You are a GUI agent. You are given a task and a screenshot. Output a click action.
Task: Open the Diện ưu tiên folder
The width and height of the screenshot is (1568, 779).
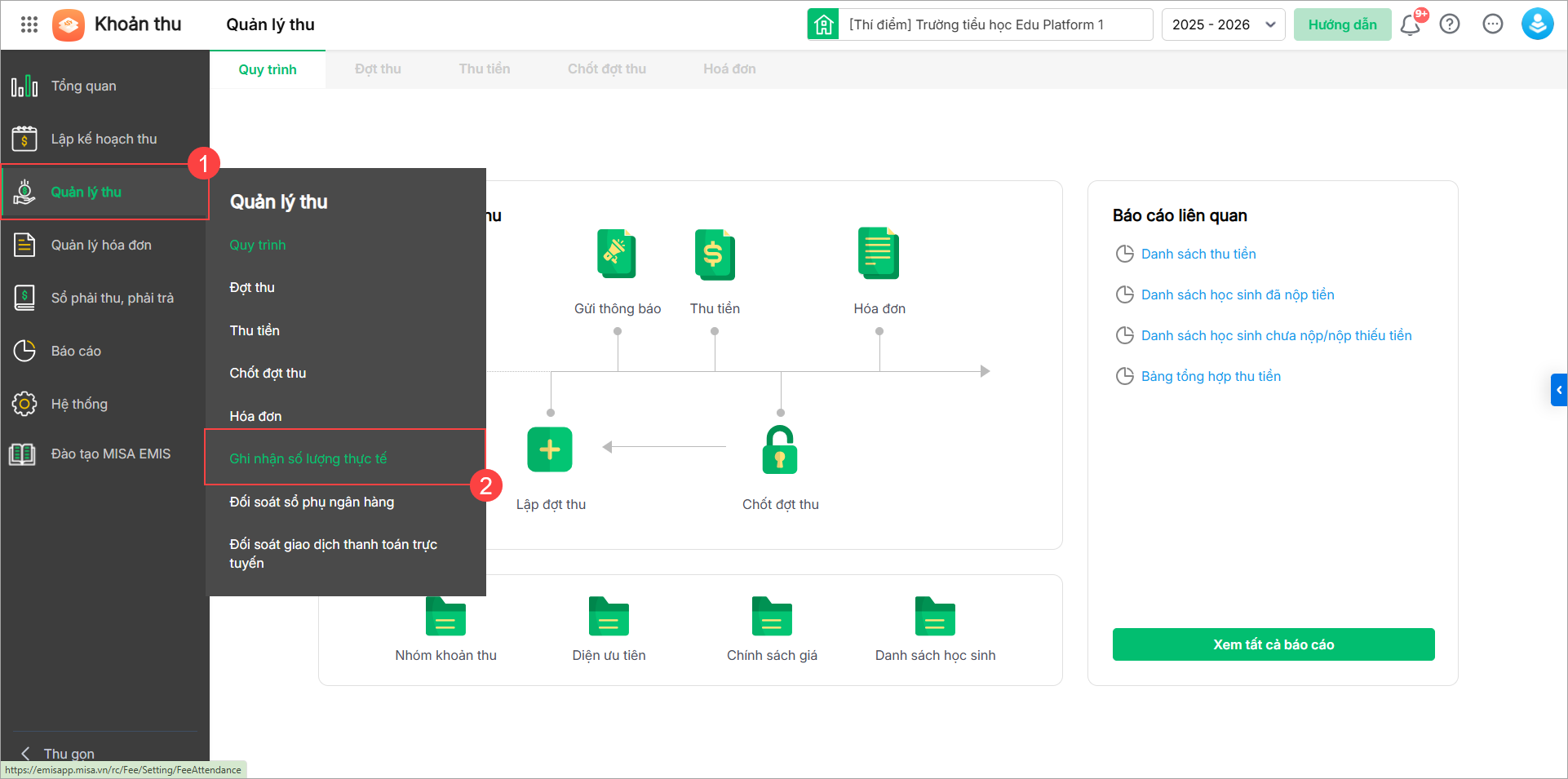[x=609, y=617]
